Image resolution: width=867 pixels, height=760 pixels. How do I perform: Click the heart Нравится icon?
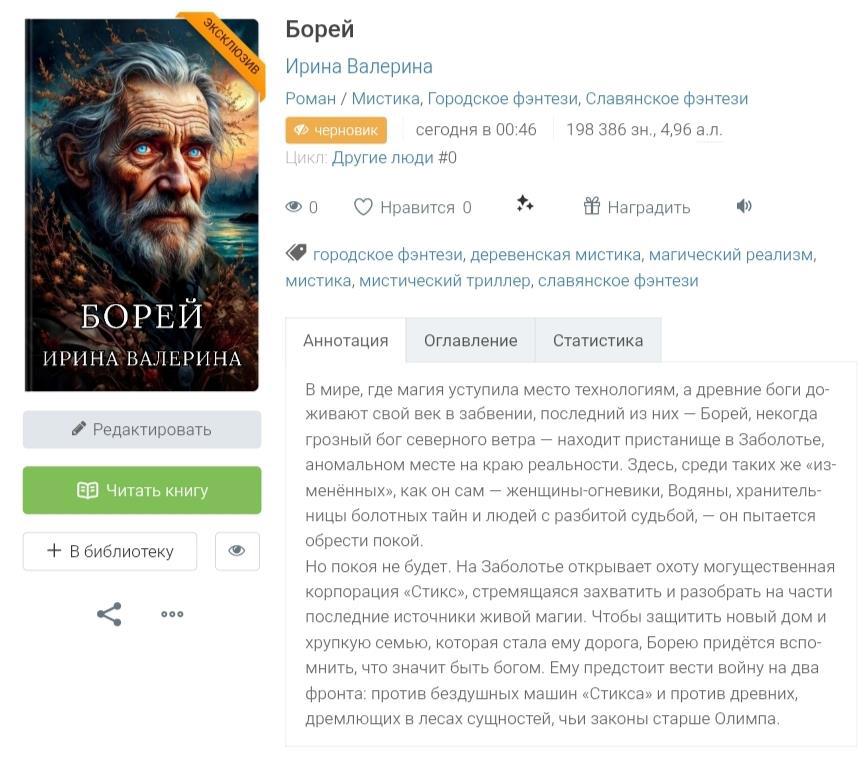tap(363, 207)
